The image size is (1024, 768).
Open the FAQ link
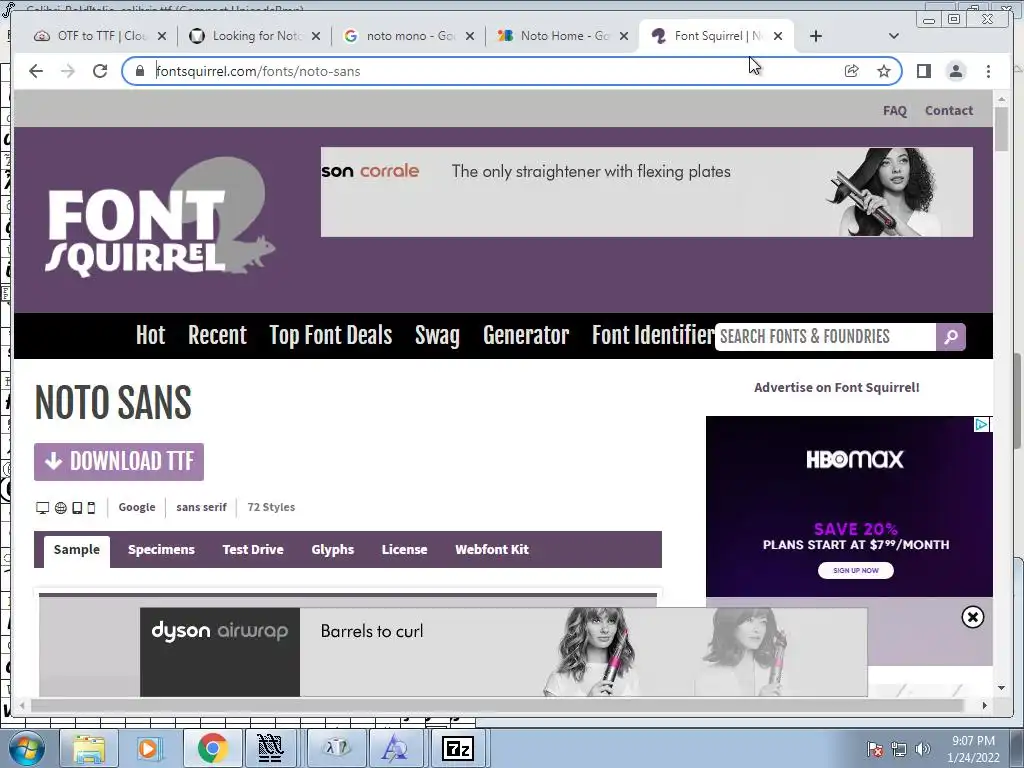pyautogui.click(x=895, y=110)
